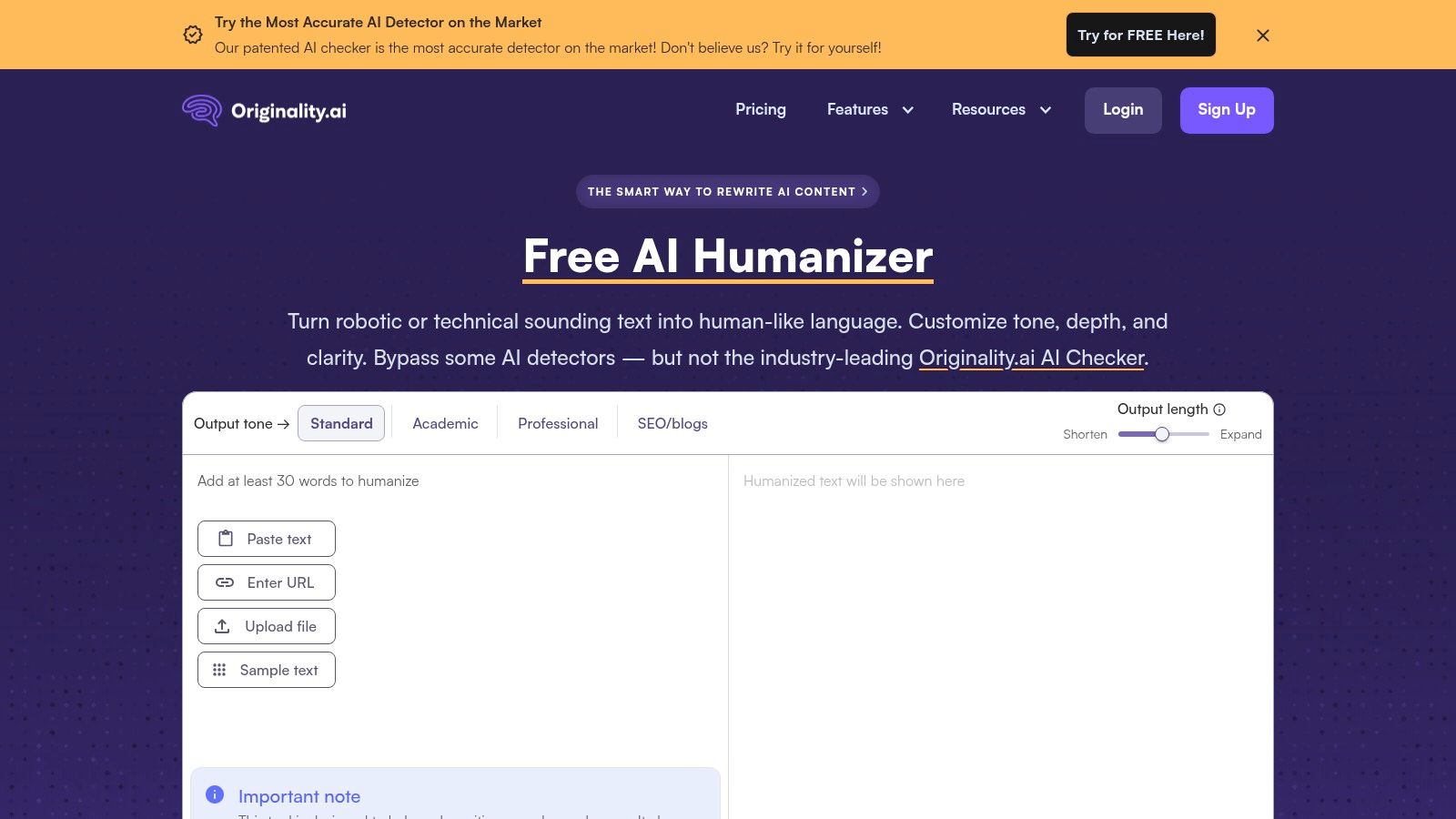Viewport: 1456px width, 819px height.
Task: Click the Important note info icon
Action: 215,794
